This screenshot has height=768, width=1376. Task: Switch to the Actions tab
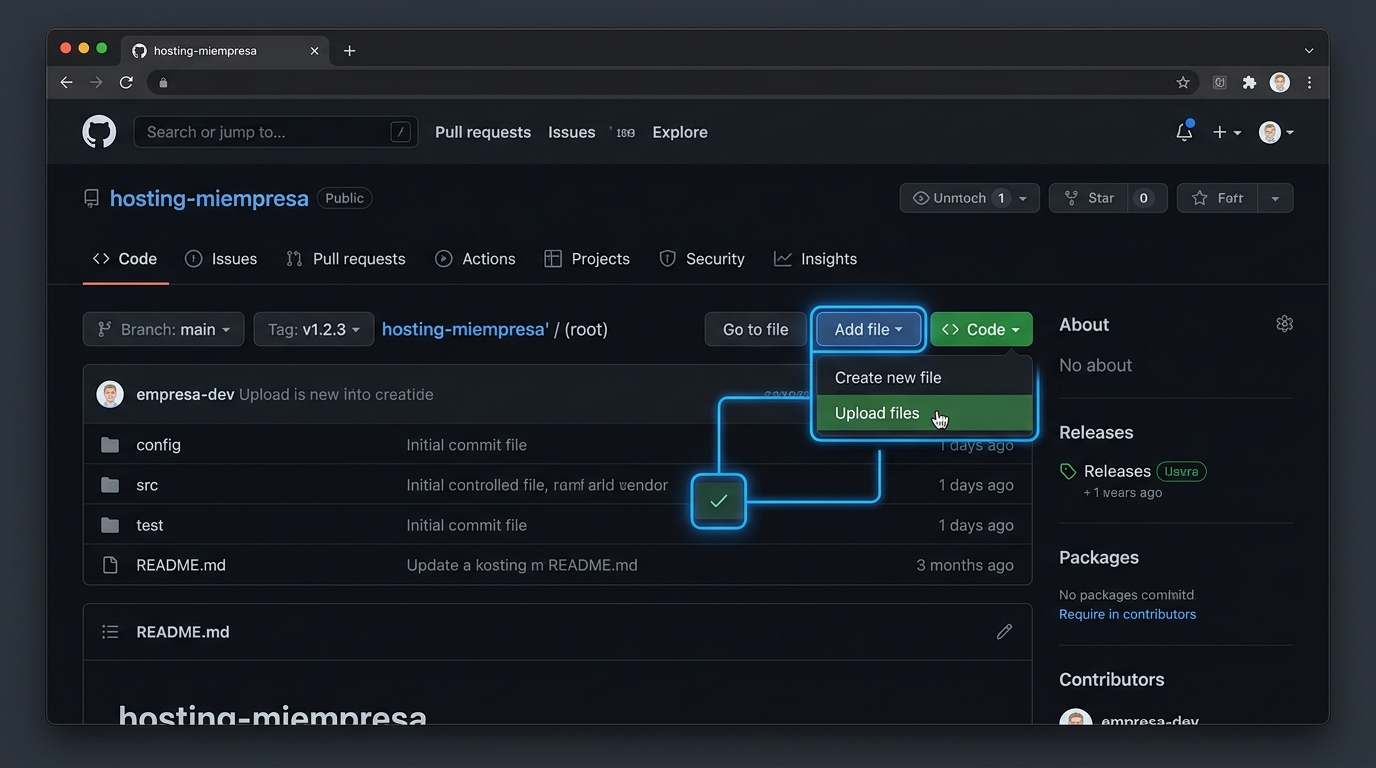pos(476,259)
